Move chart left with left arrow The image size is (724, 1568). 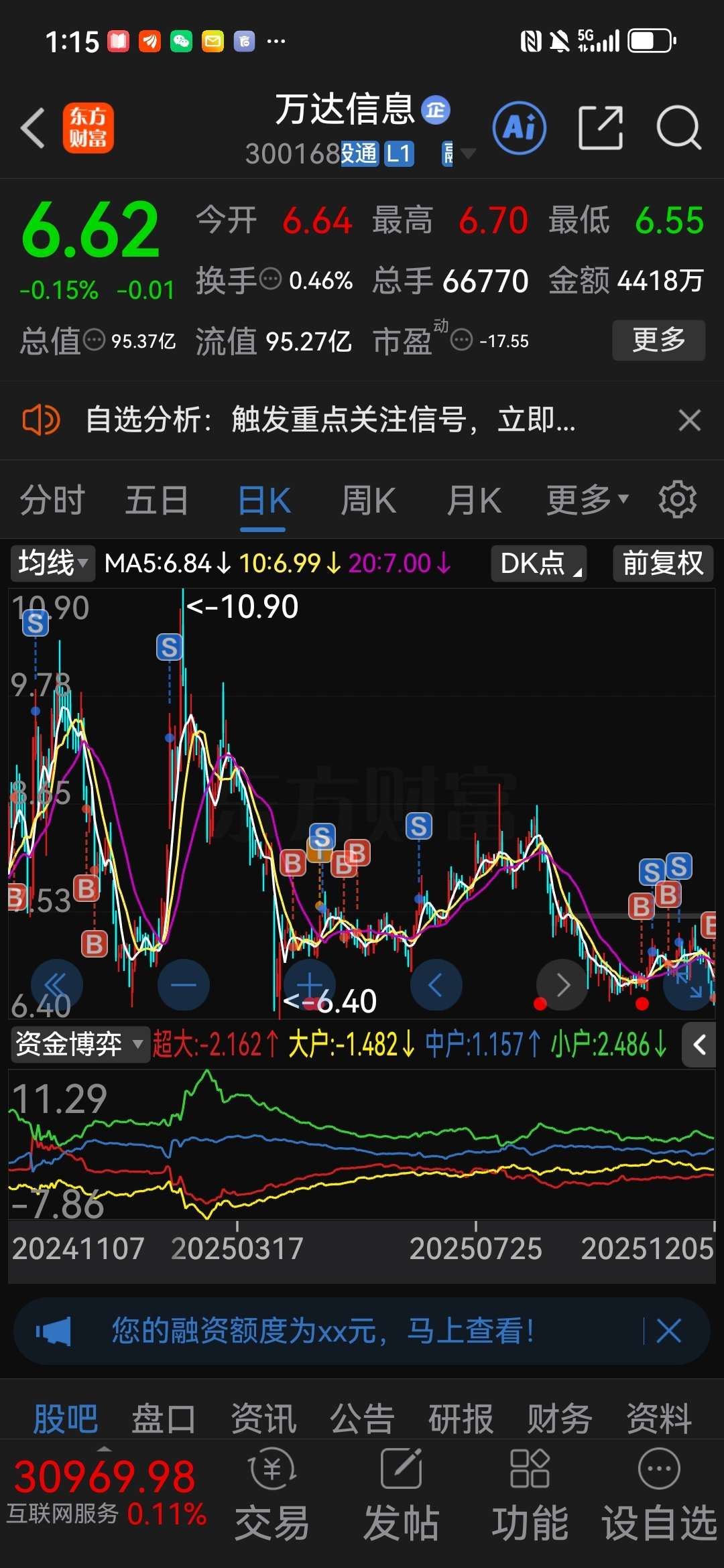coord(436,985)
